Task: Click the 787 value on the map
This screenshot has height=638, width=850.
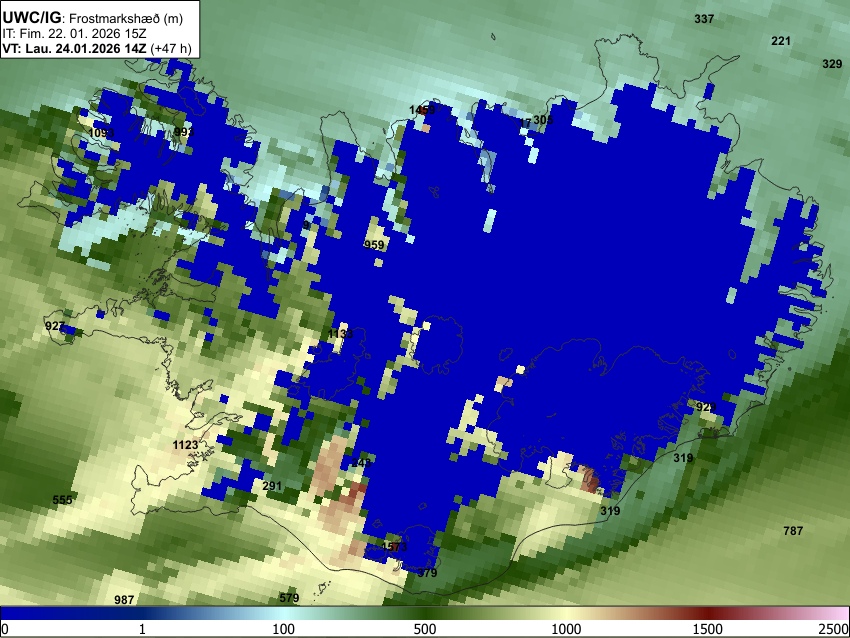Action: coord(793,531)
